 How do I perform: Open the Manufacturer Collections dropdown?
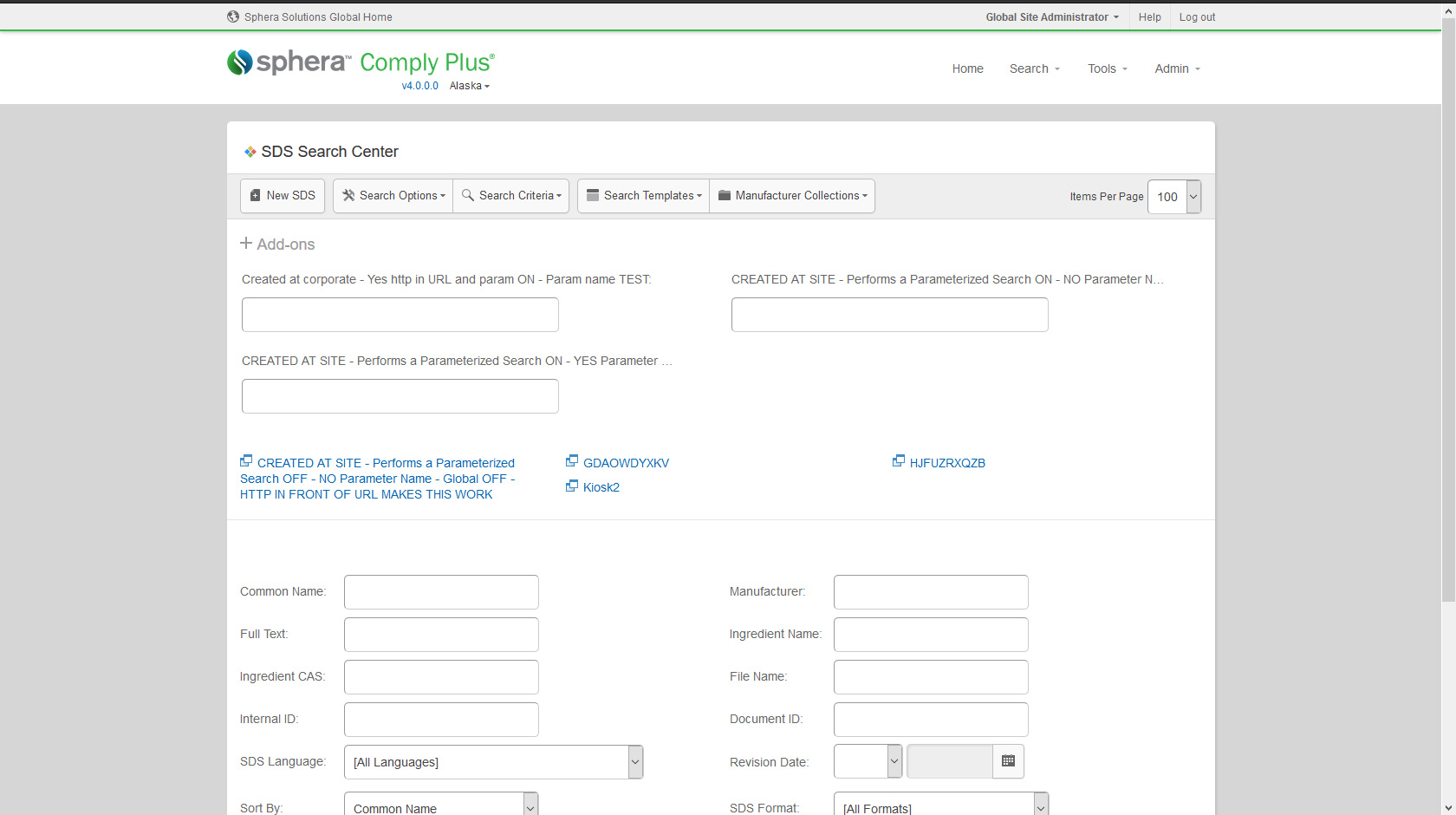(x=792, y=196)
